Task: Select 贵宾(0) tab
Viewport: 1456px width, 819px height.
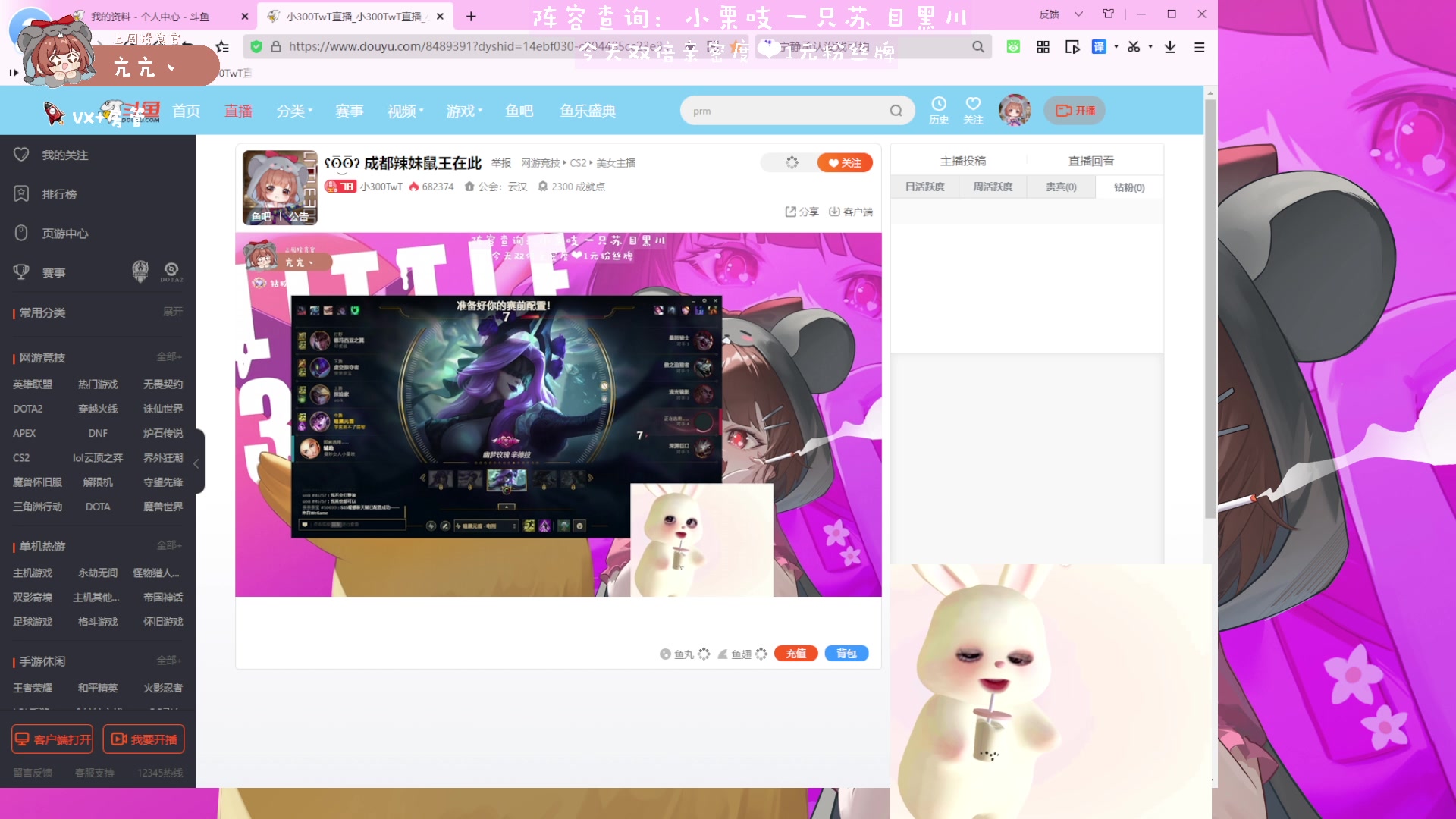Action: (x=1061, y=187)
